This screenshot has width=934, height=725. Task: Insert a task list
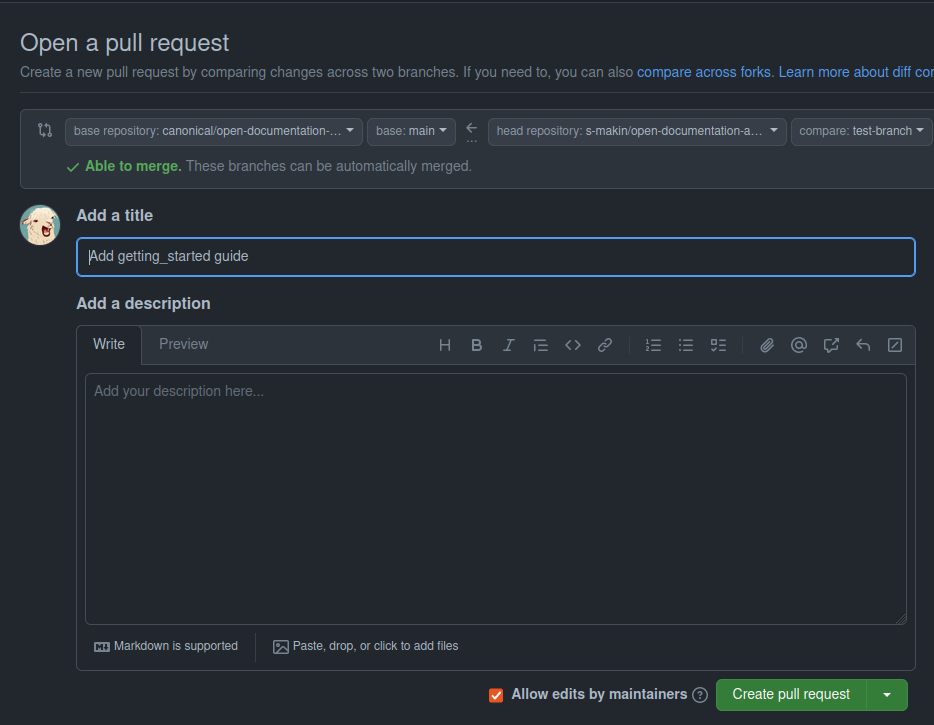[x=718, y=345]
